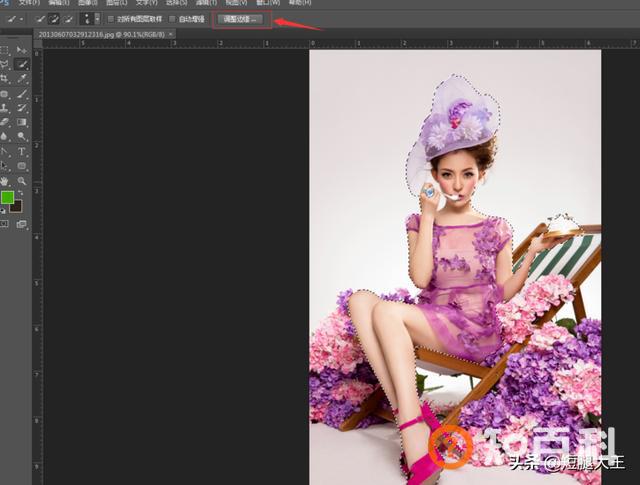Select the Zoom tool
640x485 pixels.
(x=22, y=181)
